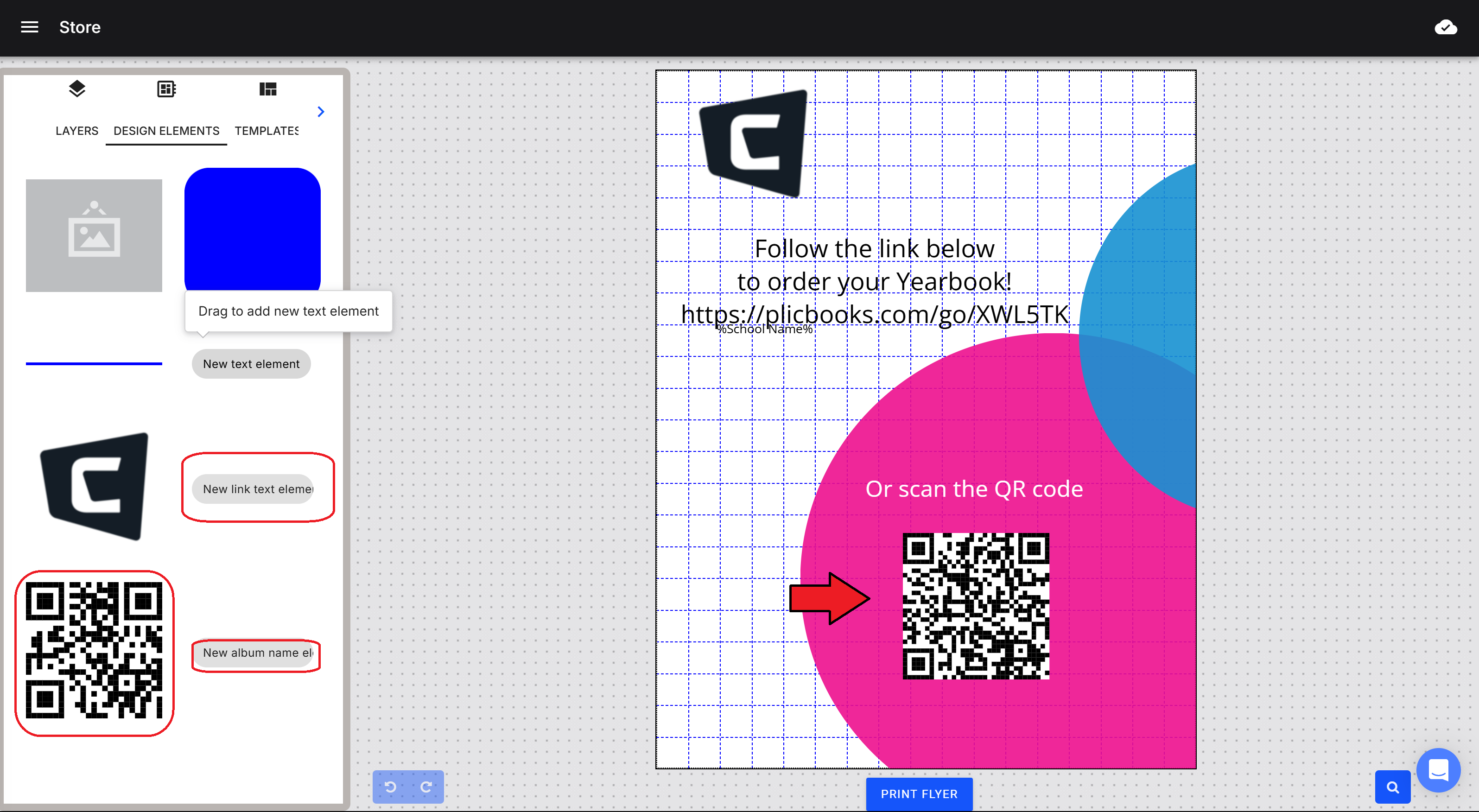The width and height of the screenshot is (1479, 812).
Task: Select the logo on the flyer canvas
Action: pos(753,143)
